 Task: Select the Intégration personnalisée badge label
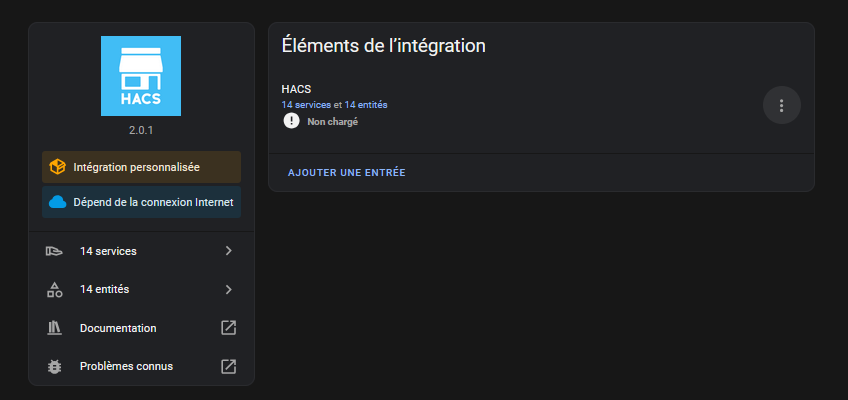(x=137, y=168)
